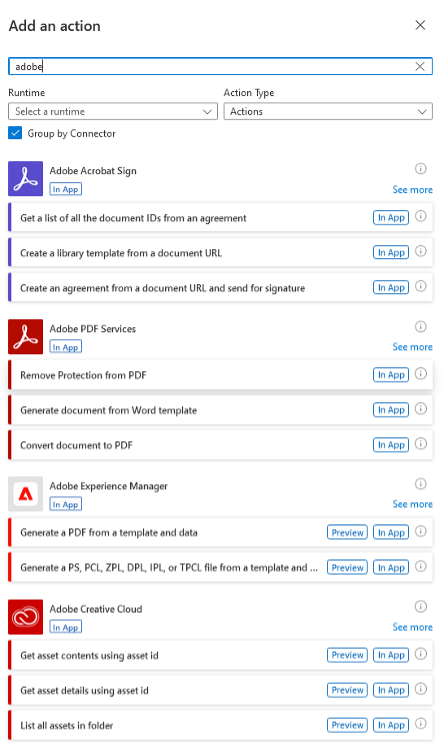Click into the adobe search input field

click(x=211, y=66)
